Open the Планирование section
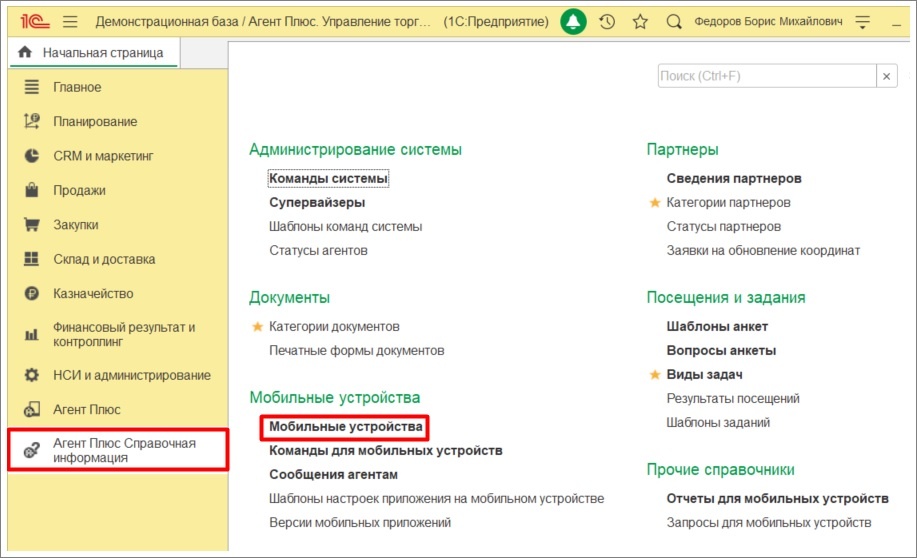This screenshot has width=917, height=558. (x=95, y=122)
